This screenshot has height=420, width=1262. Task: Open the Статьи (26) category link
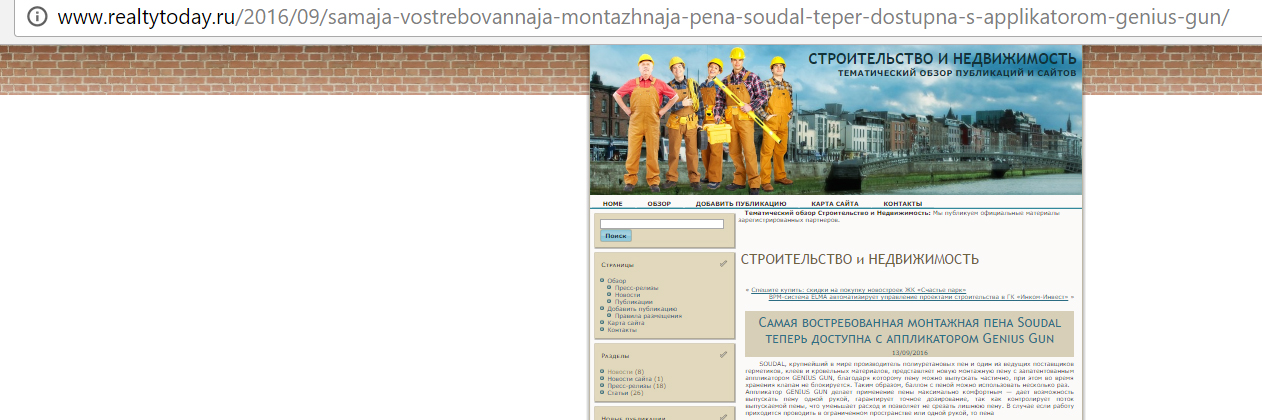(x=625, y=392)
